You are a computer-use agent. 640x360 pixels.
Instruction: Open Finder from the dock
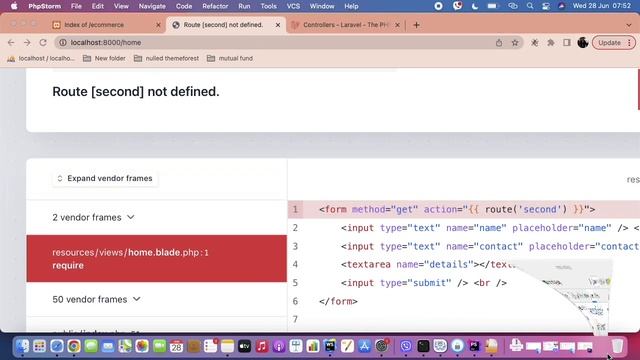coord(22,346)
